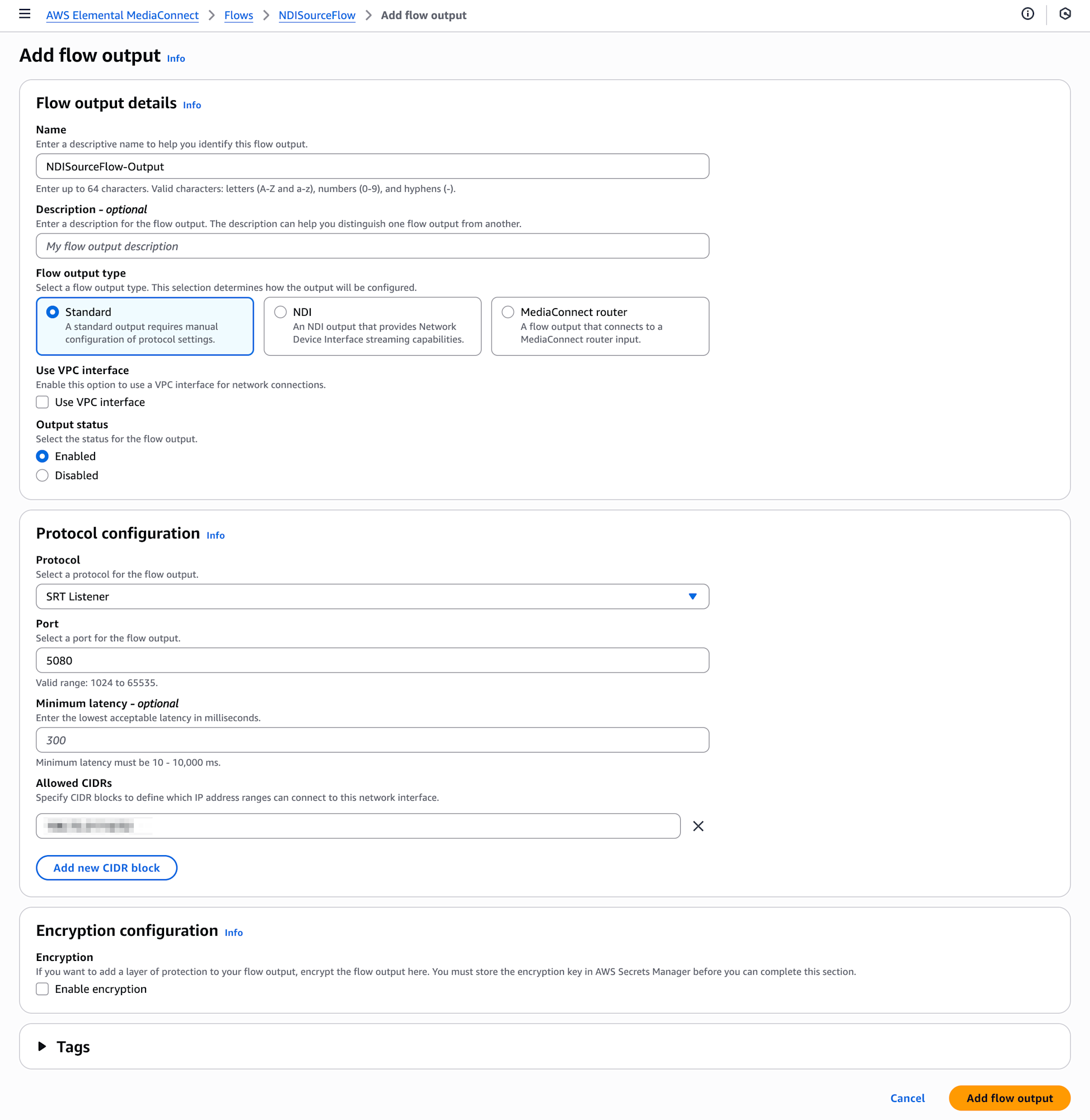
Task: Select MediaConnect router output type
Action: click(x=508, y=312)
